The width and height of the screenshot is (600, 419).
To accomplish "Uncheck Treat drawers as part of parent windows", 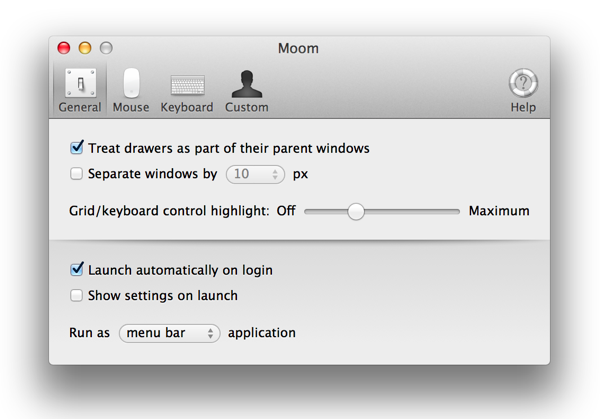I will click(77, 148).
